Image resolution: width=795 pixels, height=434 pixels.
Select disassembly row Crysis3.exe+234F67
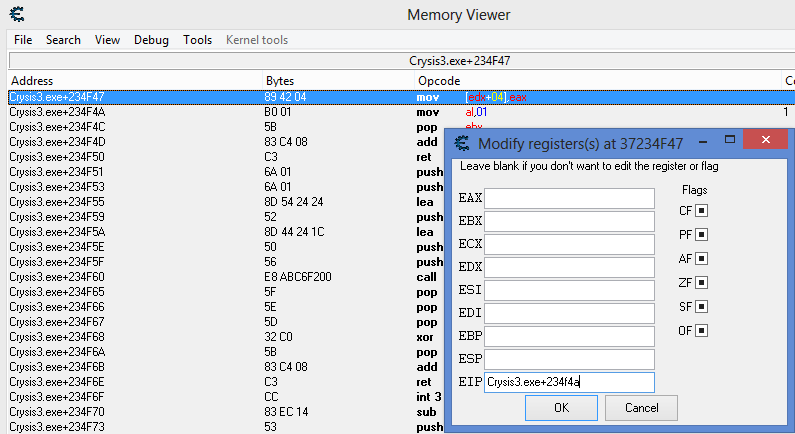point(226,322)
